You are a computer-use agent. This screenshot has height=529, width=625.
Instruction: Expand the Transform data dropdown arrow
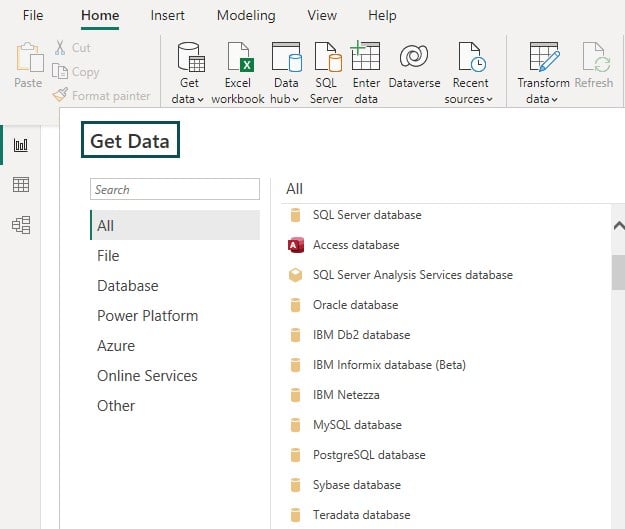pos(554,100)
